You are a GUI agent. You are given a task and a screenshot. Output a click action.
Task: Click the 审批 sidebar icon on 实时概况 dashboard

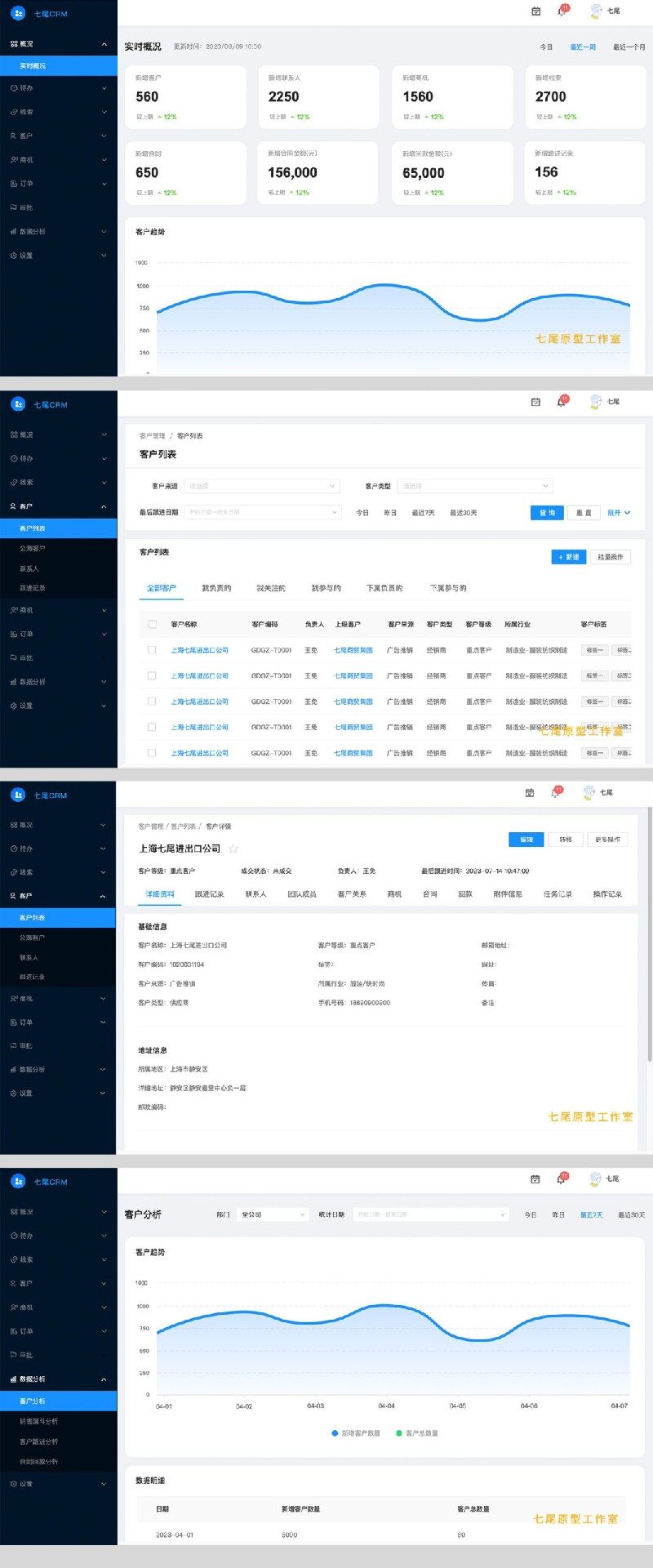[x=14, y=207]
